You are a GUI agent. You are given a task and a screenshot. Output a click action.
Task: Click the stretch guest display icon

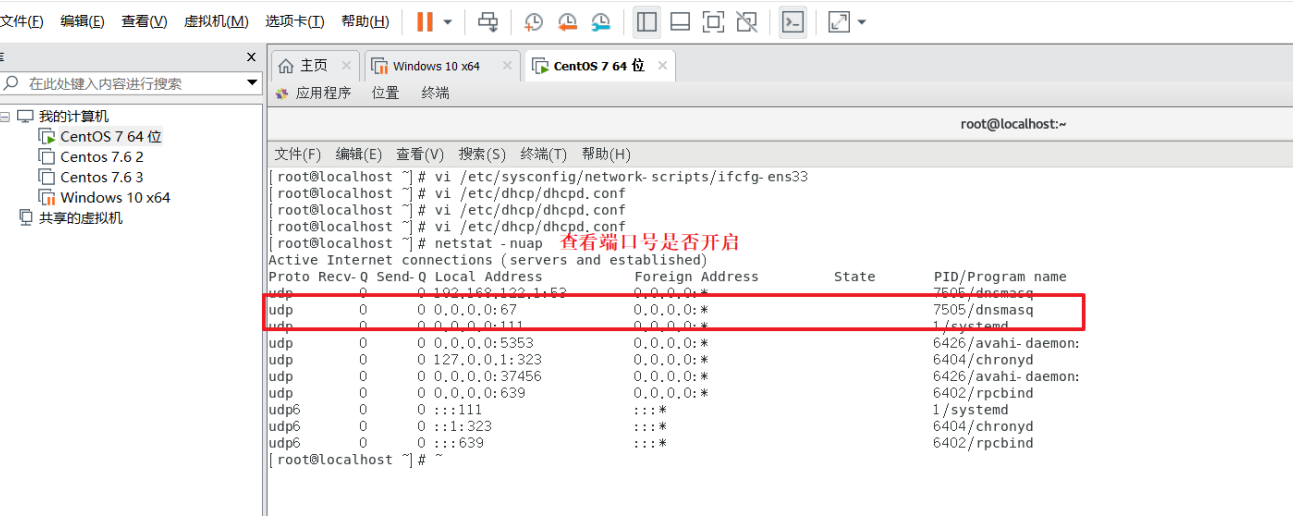point(839,21)
